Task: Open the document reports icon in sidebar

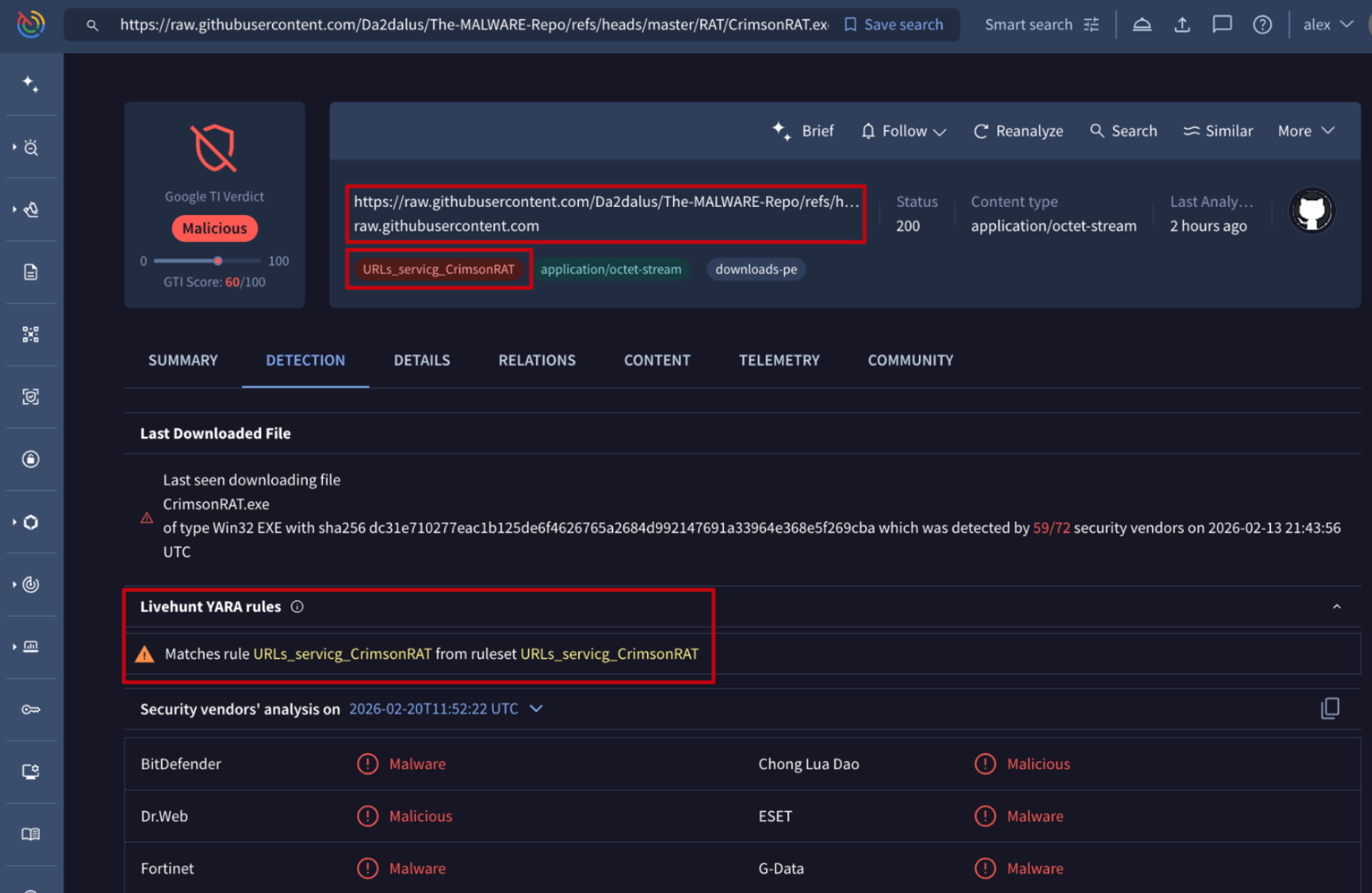Action: (x=31, y=272)
